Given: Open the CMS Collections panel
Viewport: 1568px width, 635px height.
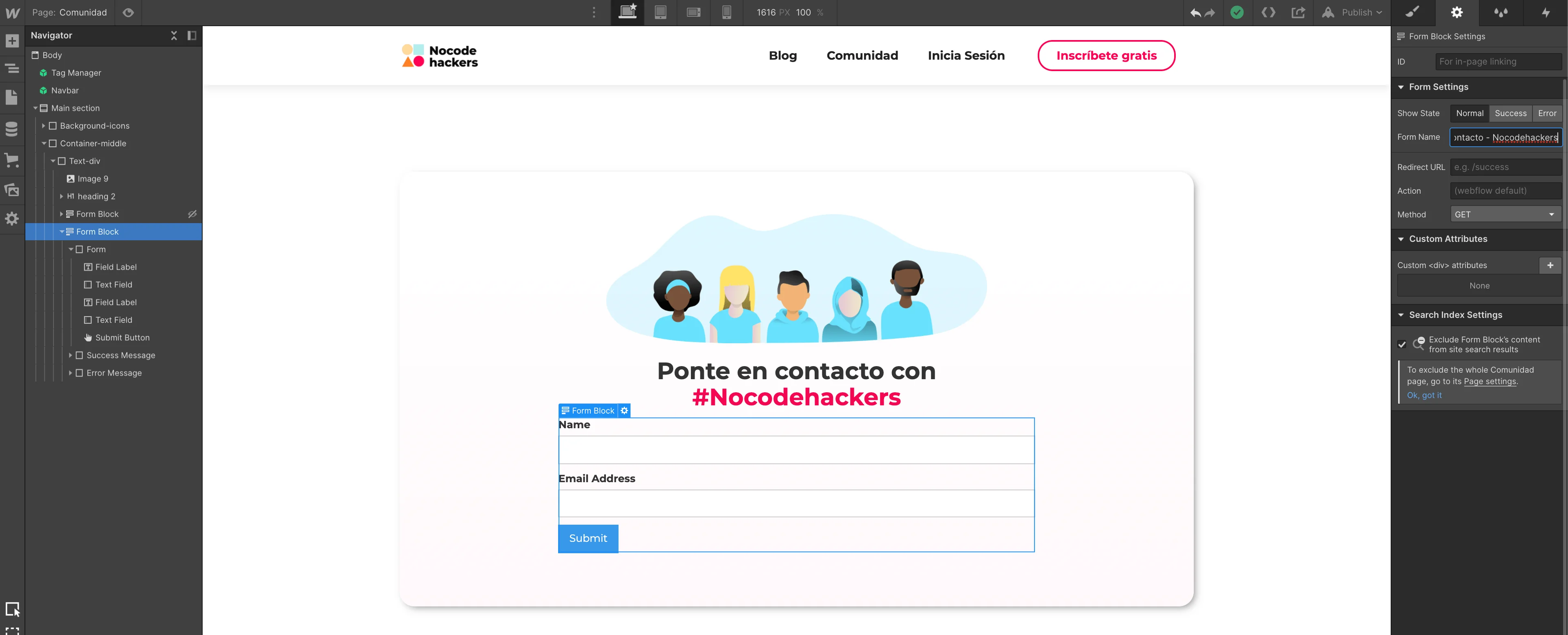Looking at the screenshot, I should [12, 128].
